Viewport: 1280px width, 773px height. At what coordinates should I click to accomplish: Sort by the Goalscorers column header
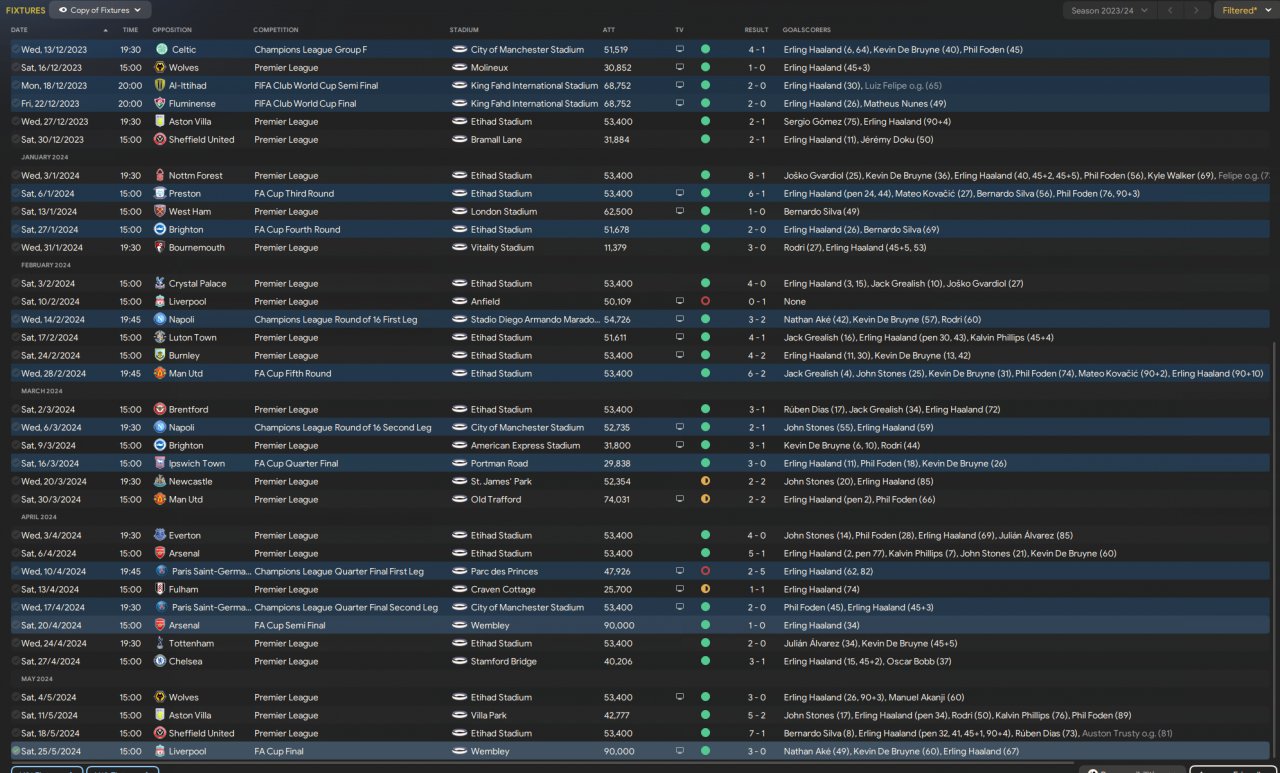point(808,30)
